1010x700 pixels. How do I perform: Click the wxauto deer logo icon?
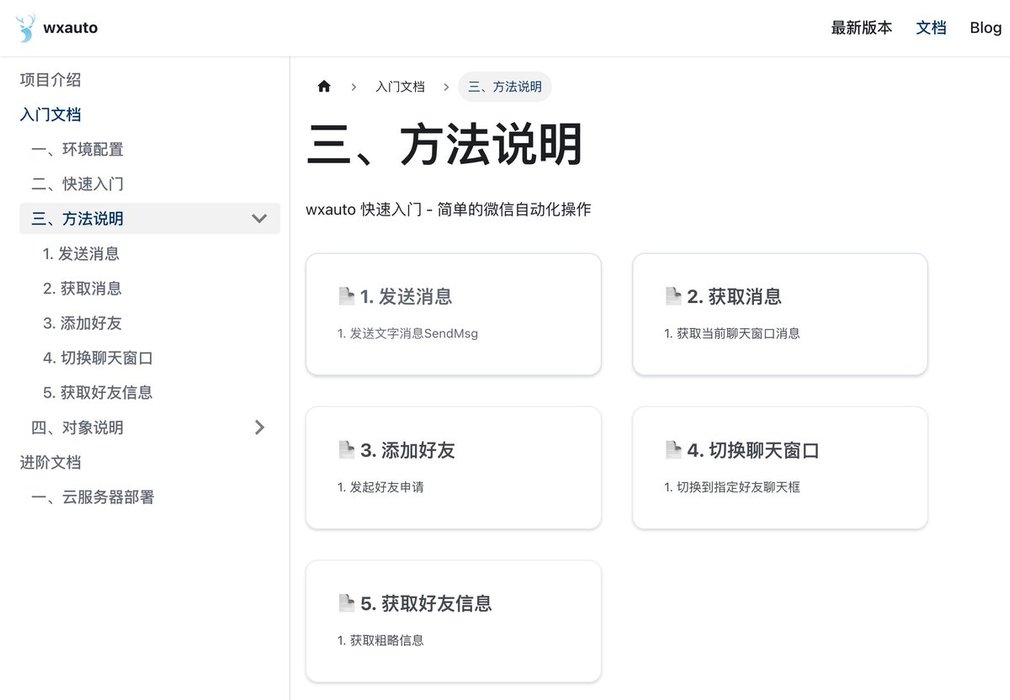point(26,28)
